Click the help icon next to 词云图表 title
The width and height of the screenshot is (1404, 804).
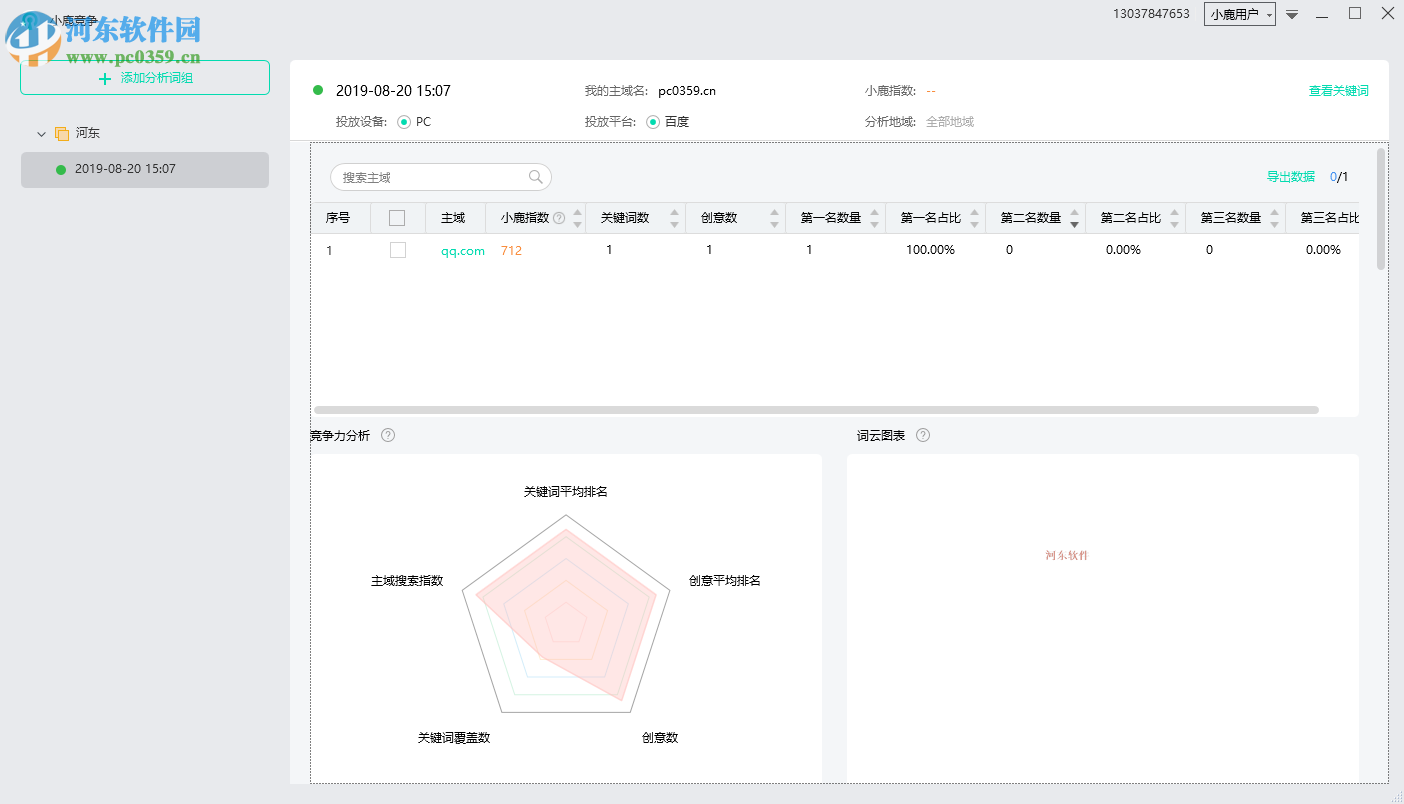coord(922,435)
